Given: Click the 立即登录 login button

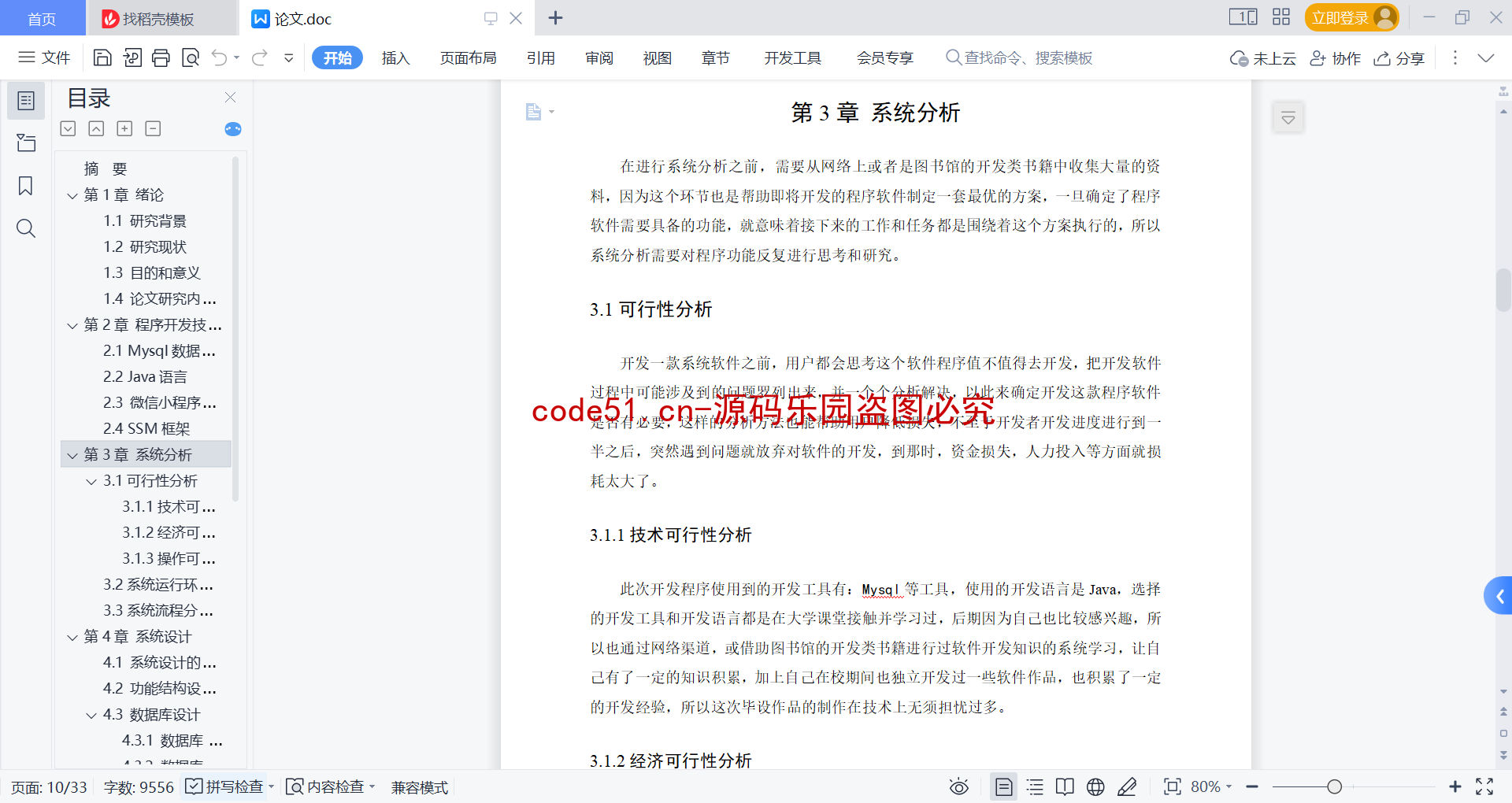Looking at the screenshot, I should pyautogui.click(x=1352, y=17).
